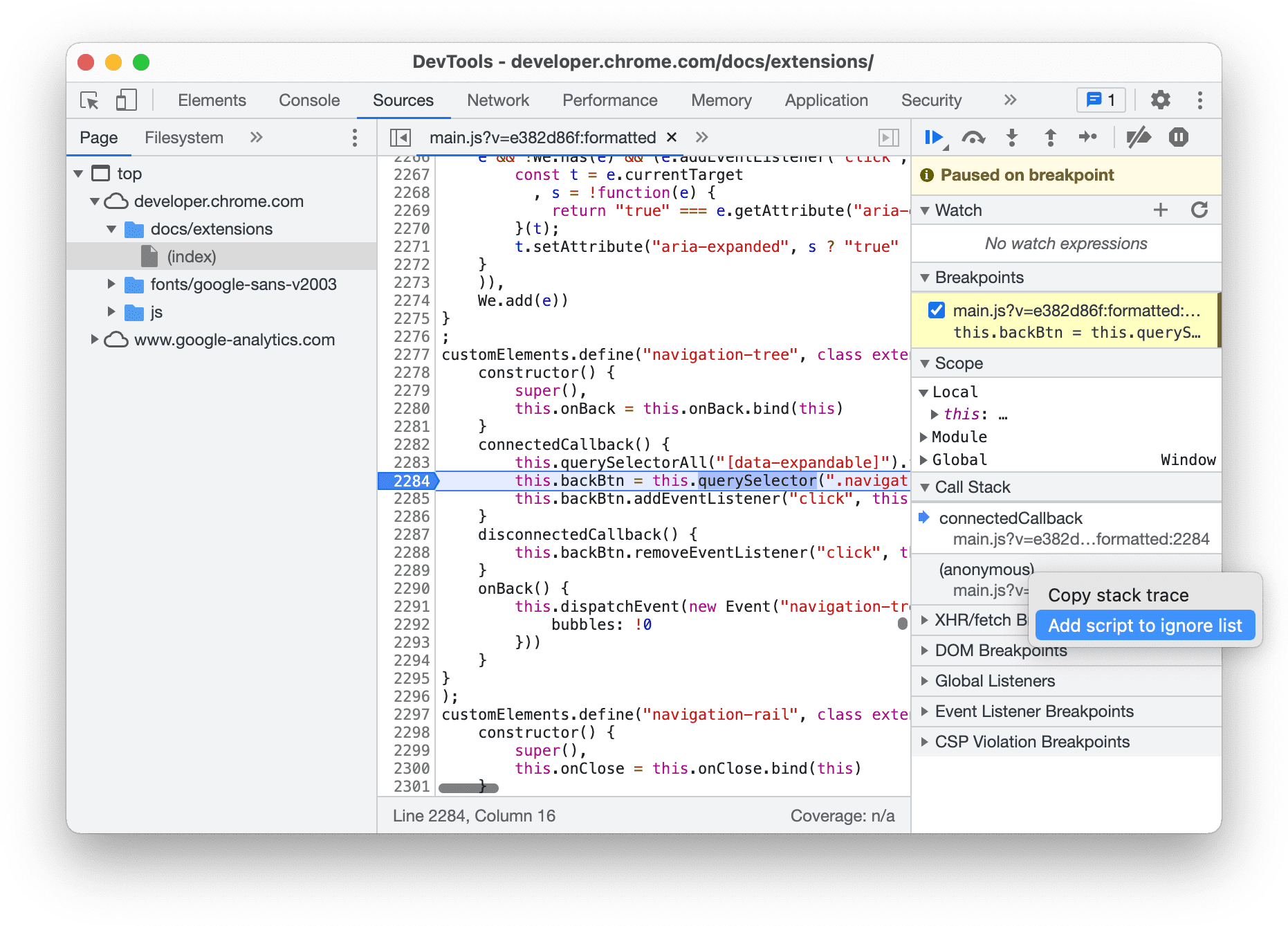The image size is (1288, 926).
Task: Resume script execution
Action: click(x=933, y=136)
